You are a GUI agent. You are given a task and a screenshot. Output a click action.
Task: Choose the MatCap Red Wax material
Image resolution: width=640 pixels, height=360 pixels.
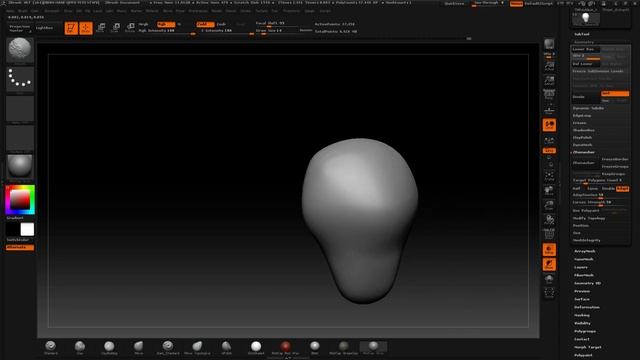[285, 348]
